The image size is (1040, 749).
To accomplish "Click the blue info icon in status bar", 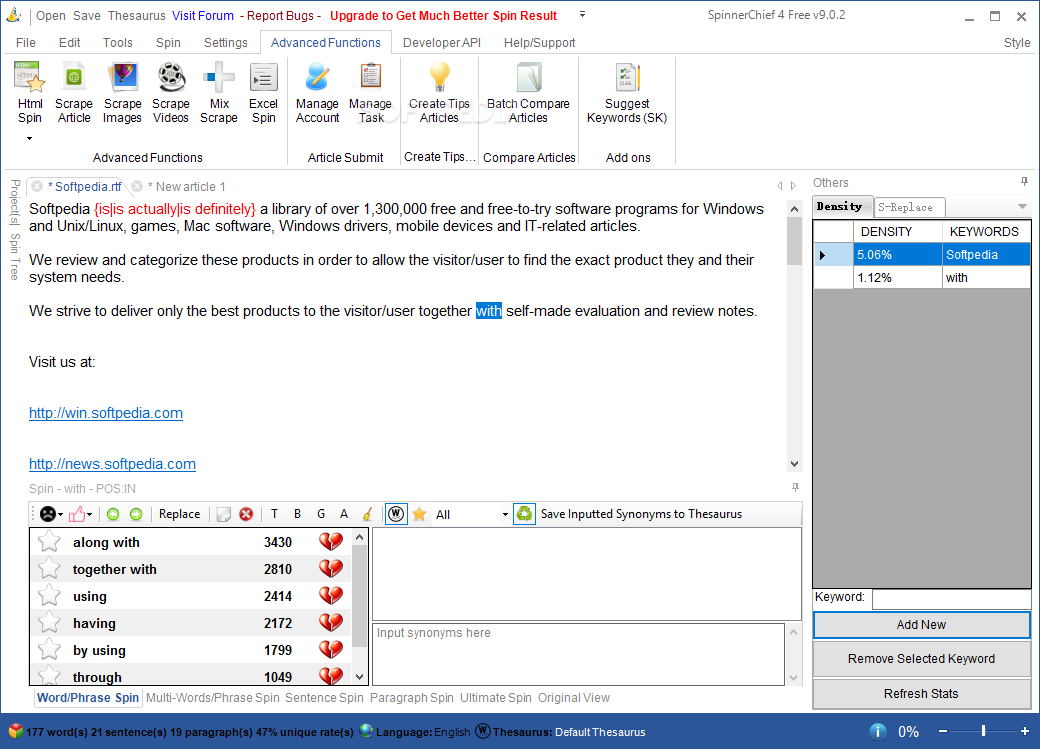I will coord(878,731).
